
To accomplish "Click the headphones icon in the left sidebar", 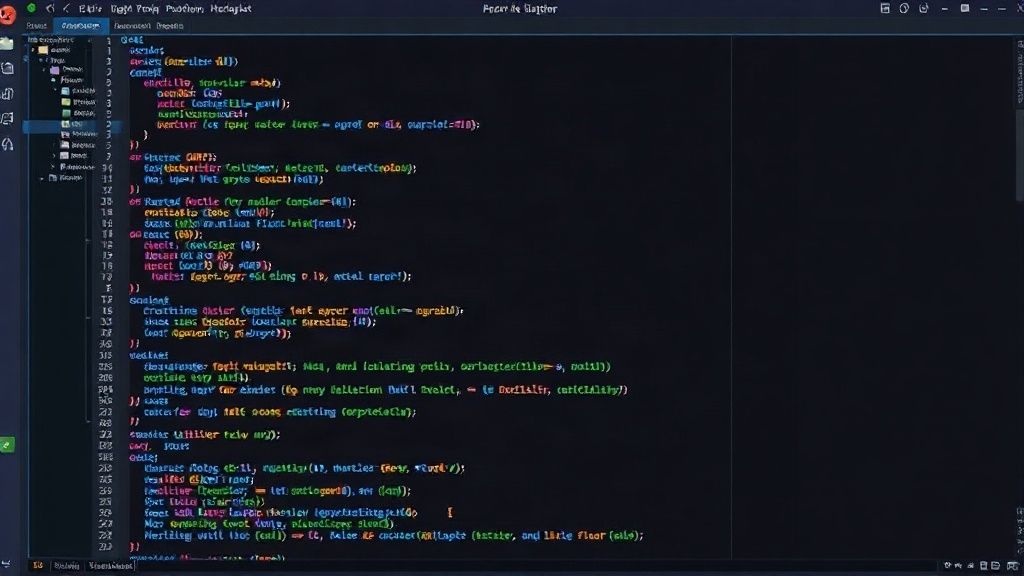I will (x=7, y=144).
